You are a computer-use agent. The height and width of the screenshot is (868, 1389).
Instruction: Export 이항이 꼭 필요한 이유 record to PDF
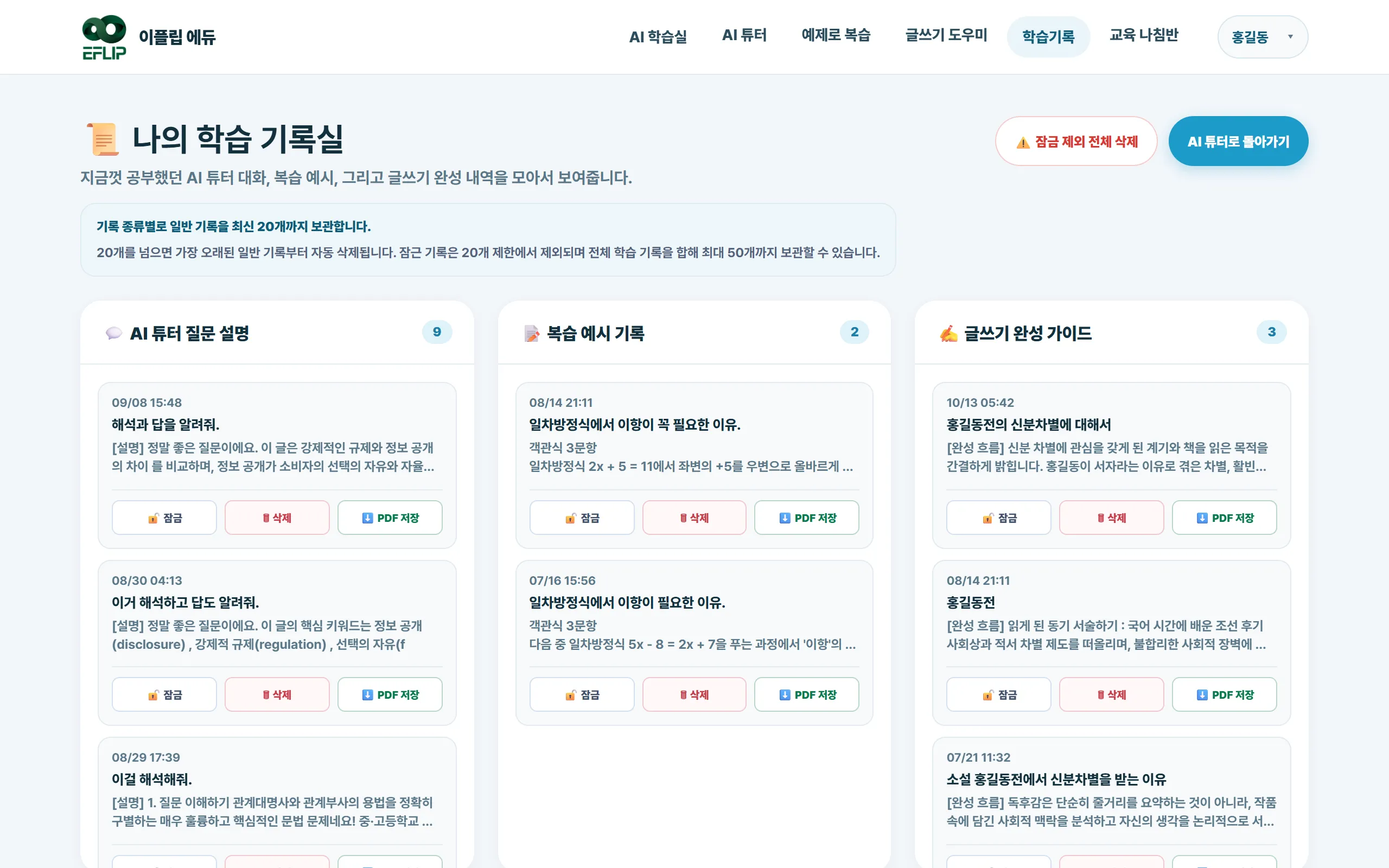coord(806,518)
